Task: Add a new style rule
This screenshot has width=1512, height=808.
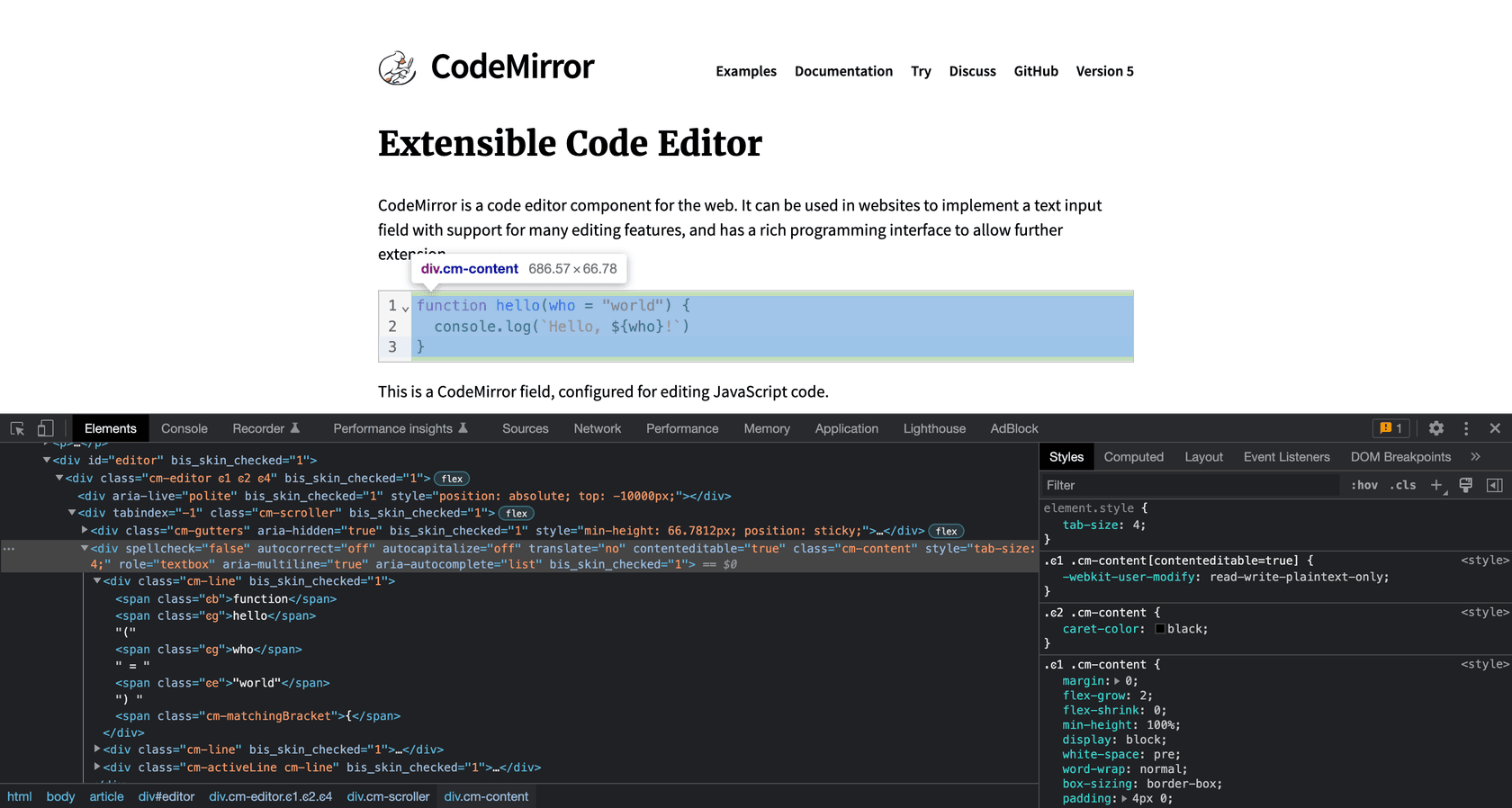Action: 1436,485
